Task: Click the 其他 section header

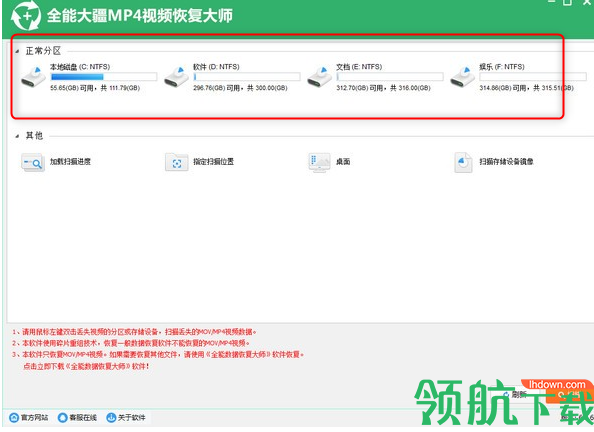Action: coord(34,136)
